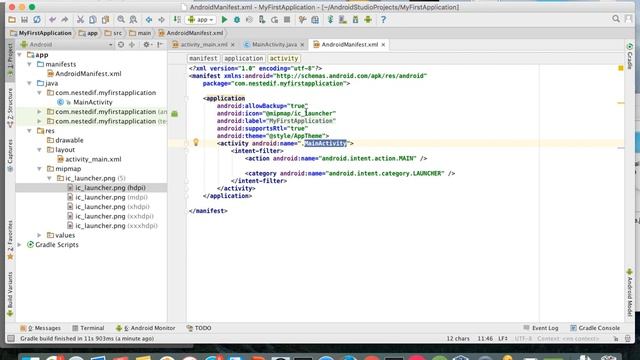Open the Captures side tab
Image resolution: width=640 pixels, height=360 pixels.
(x=10, y=156)
